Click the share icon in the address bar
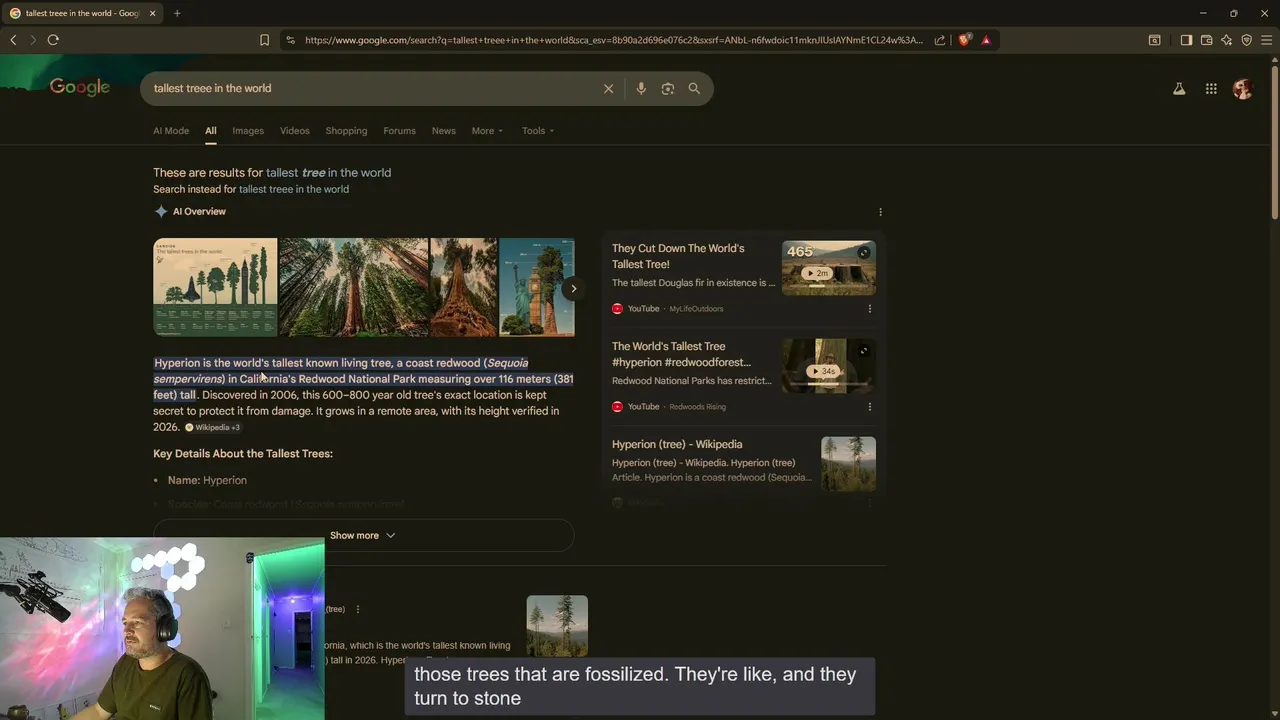 coord(940,40)
